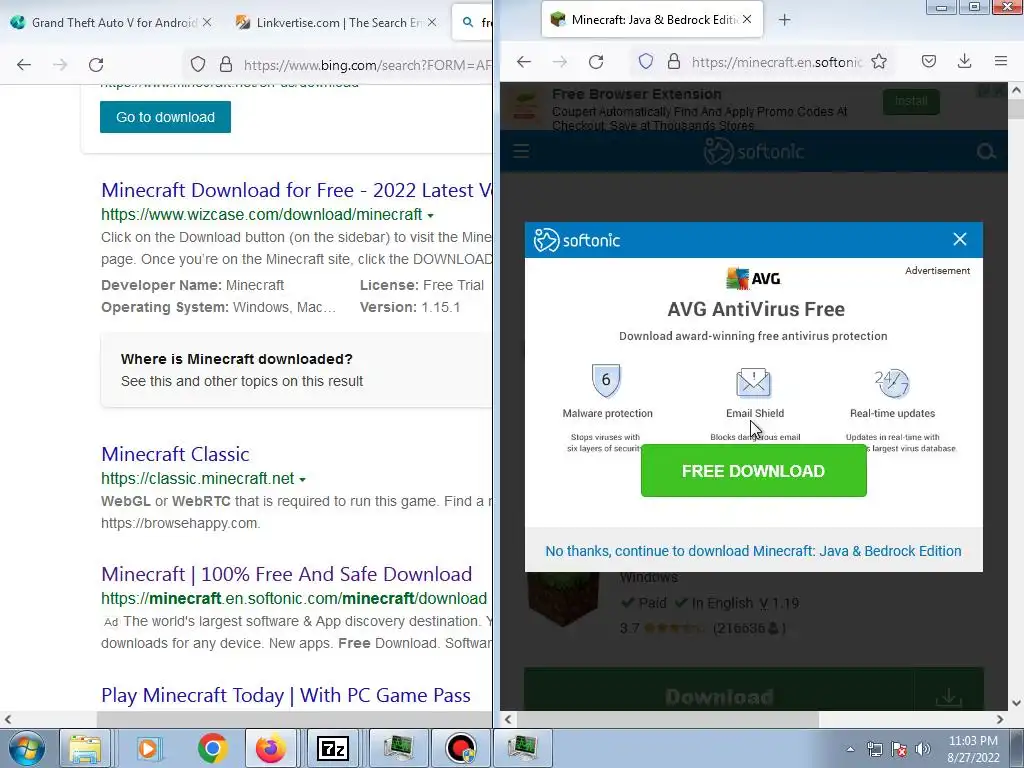Open volume control in system tray
Image resolution: width=1024 pixels, height=768 pixels.
[923, 749]
